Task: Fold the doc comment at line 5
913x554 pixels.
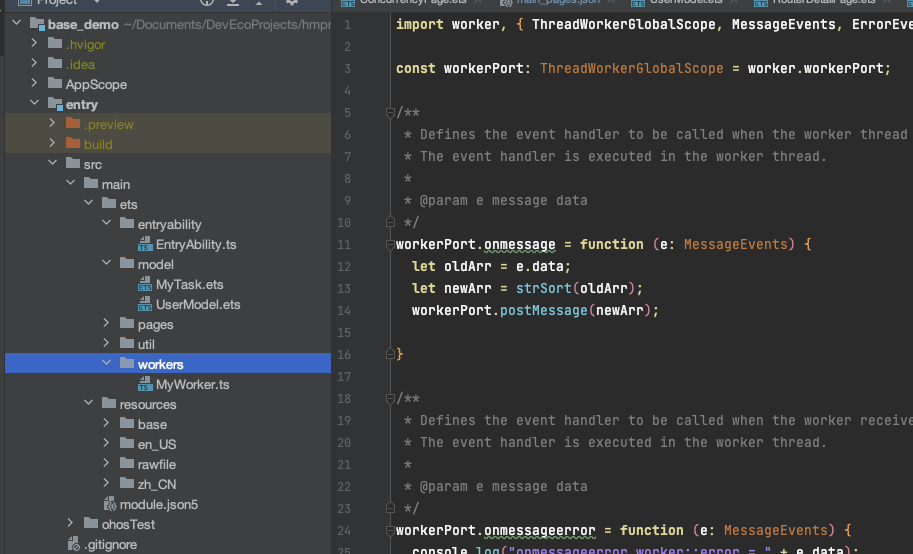Action: click(x=390, y=113)
